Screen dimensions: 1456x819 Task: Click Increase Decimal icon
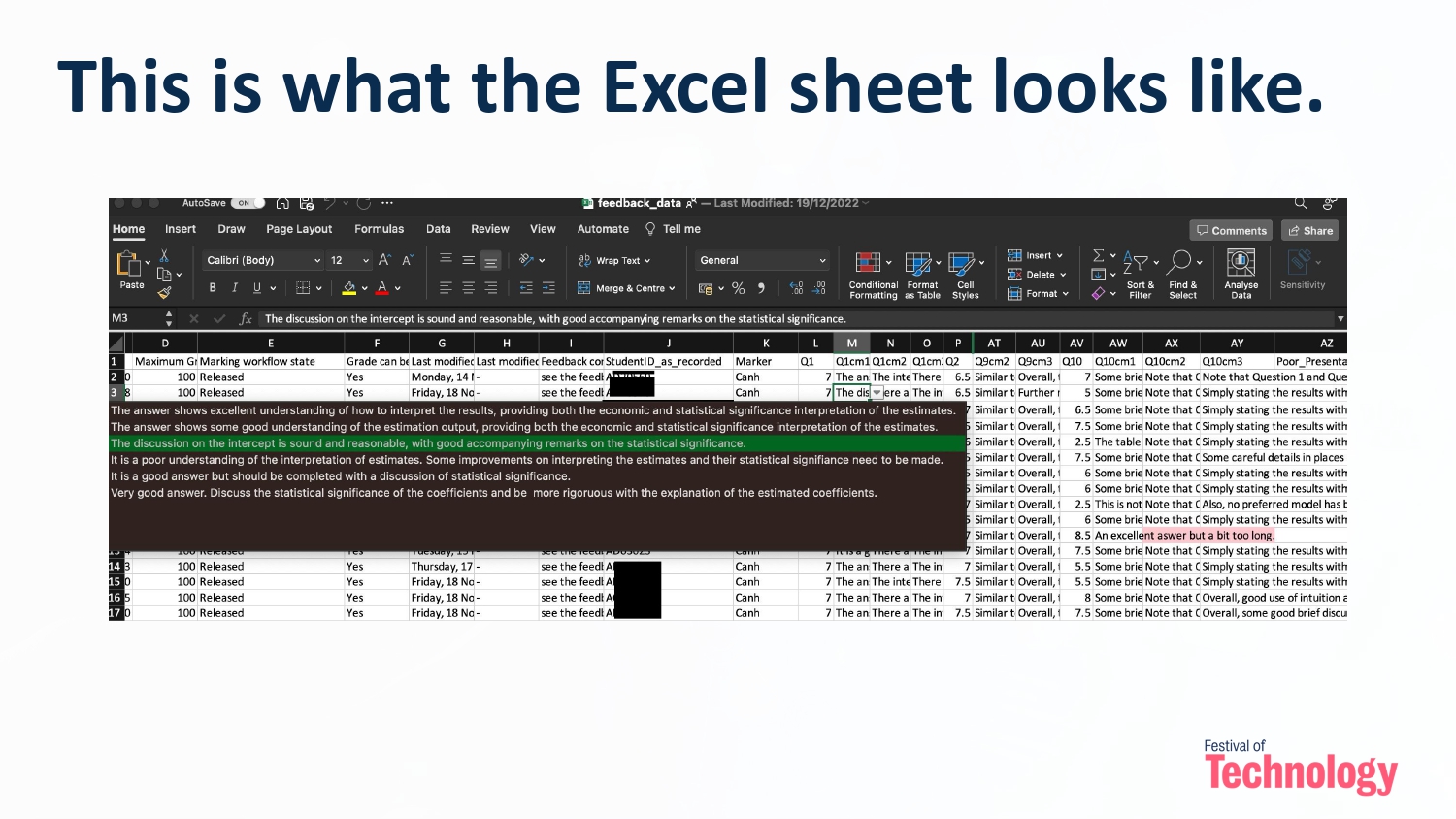797,288
